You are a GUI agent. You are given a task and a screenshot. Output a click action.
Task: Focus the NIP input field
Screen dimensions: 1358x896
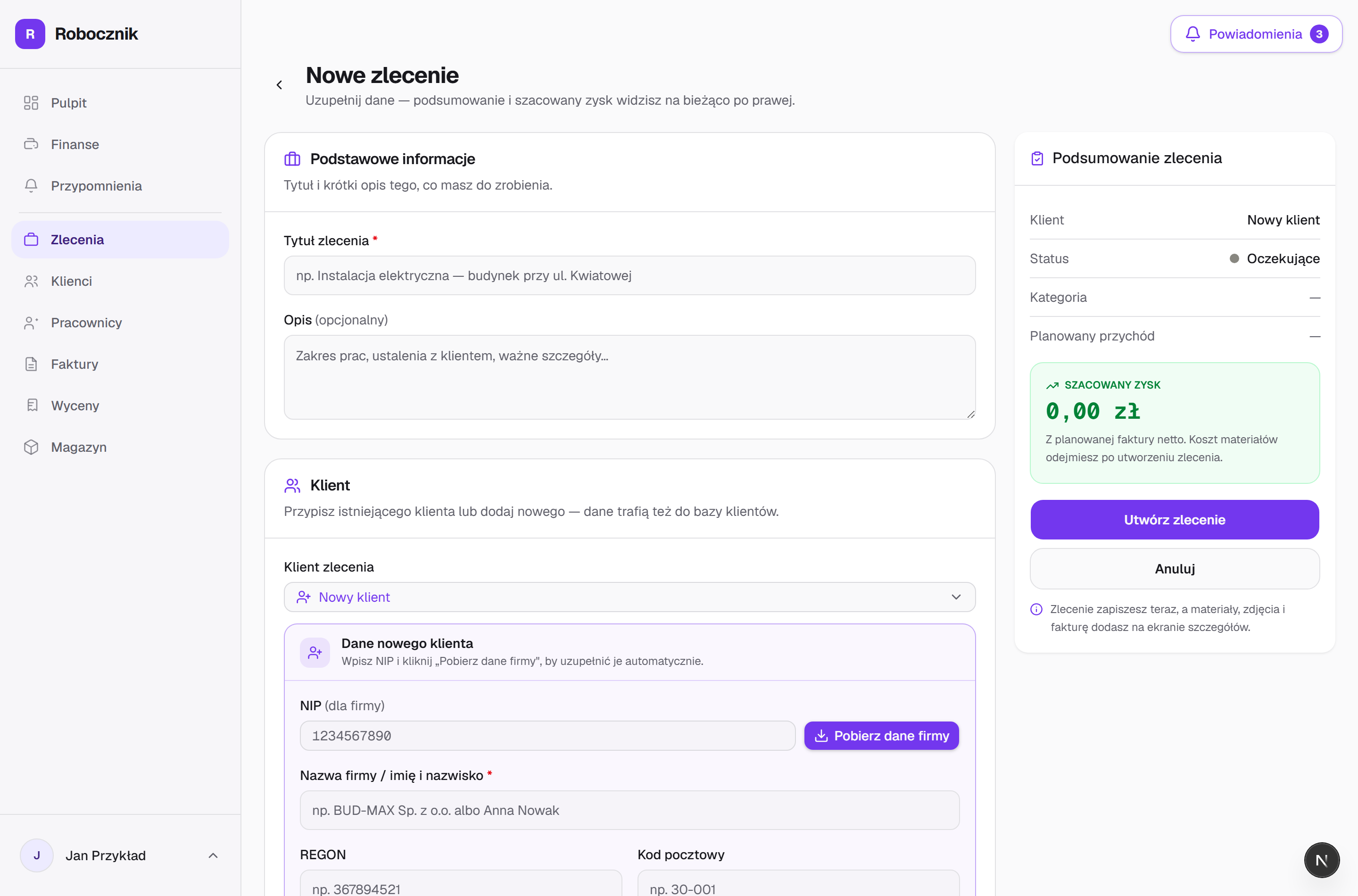(x=547, y=736)
